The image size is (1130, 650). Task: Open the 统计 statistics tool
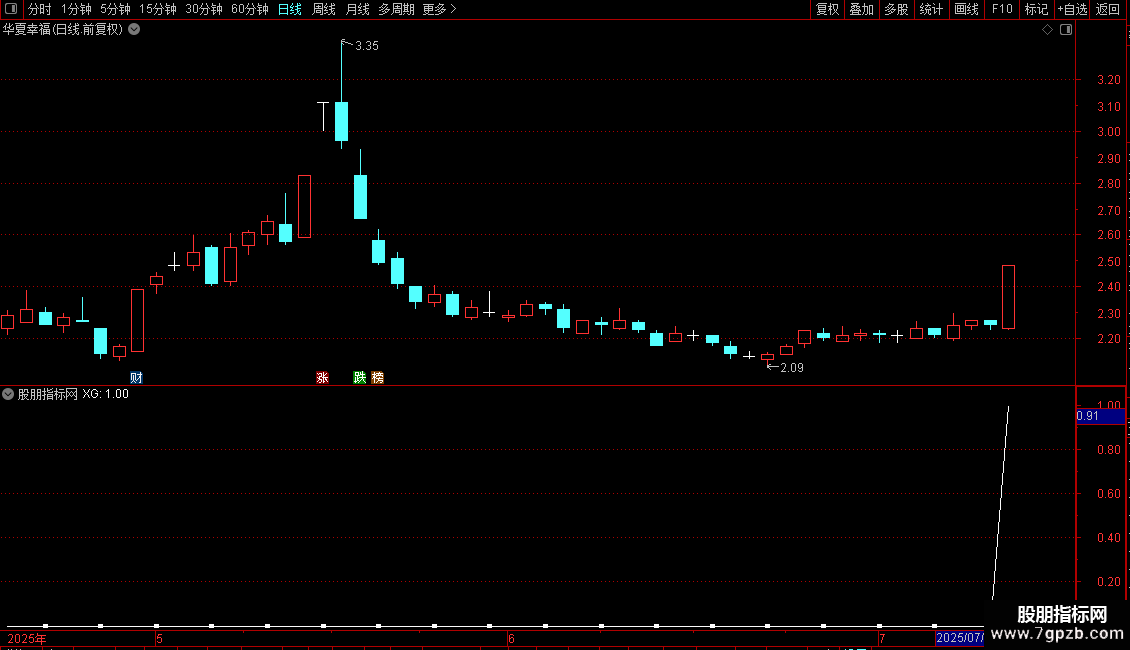(x=930, y=9)
